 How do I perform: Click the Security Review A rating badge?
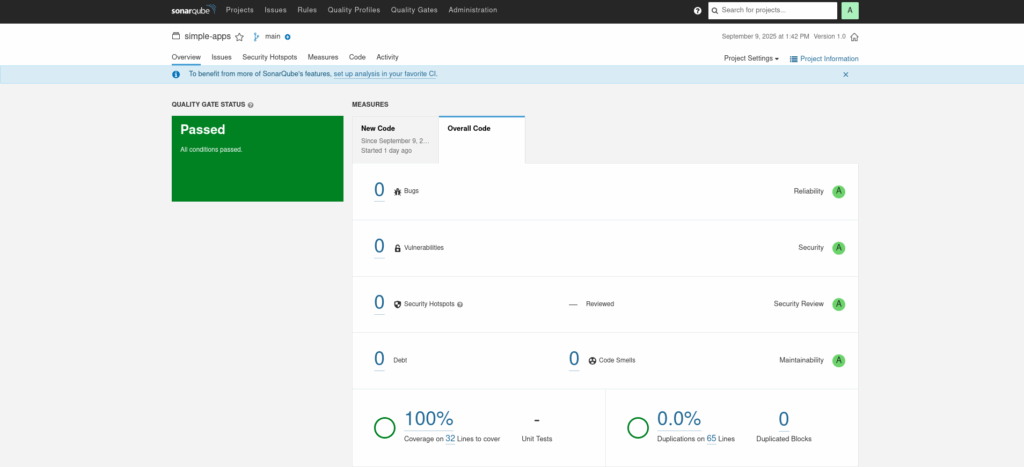click(x=838, y=304)
